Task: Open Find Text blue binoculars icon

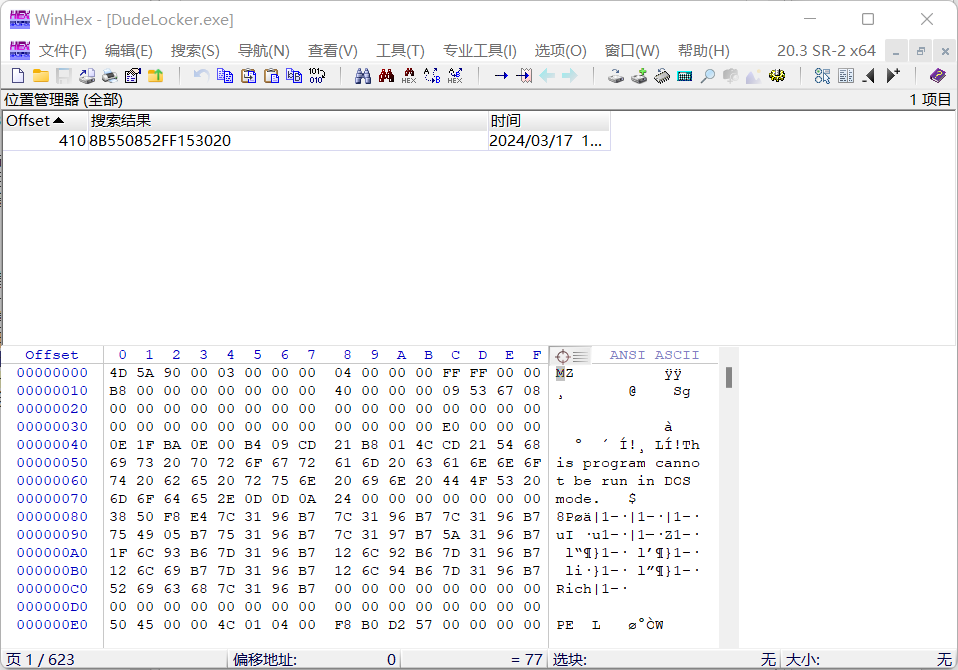Action: click(363, 76)
